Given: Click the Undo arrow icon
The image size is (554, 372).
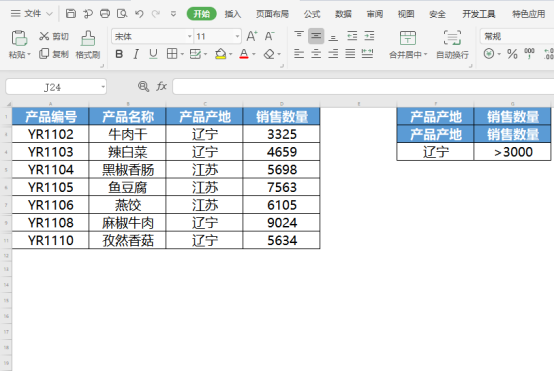Looking at the screenshot, I should click(139, 14).
